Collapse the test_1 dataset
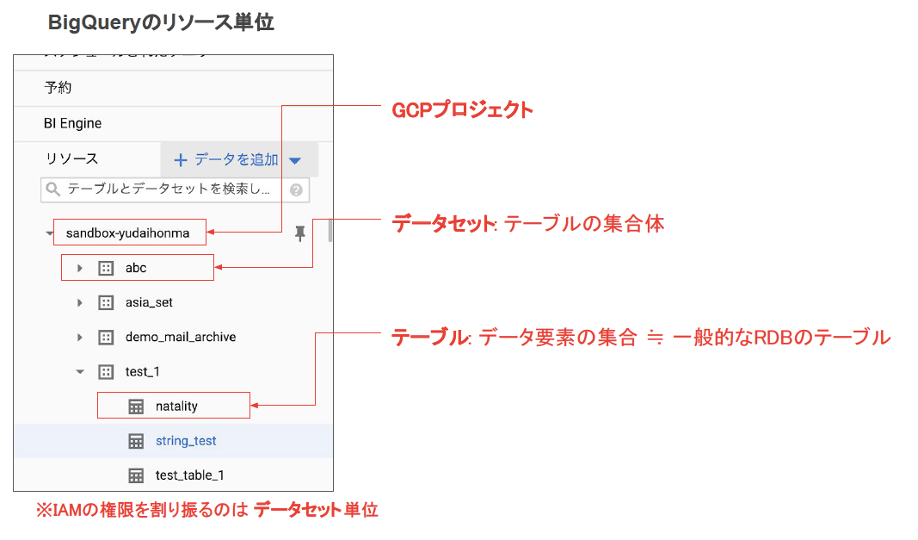918x540 pixels. [x=80, y=372]
